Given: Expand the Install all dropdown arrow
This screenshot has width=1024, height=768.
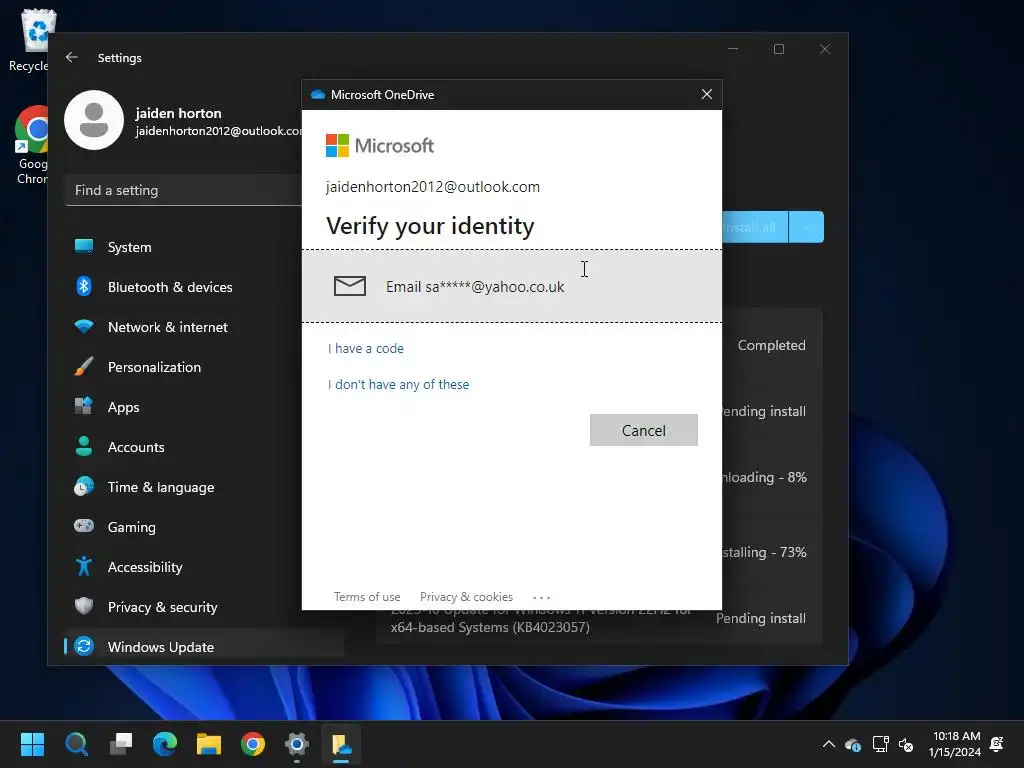Looking at the screenshot, I should coord(807,227).
